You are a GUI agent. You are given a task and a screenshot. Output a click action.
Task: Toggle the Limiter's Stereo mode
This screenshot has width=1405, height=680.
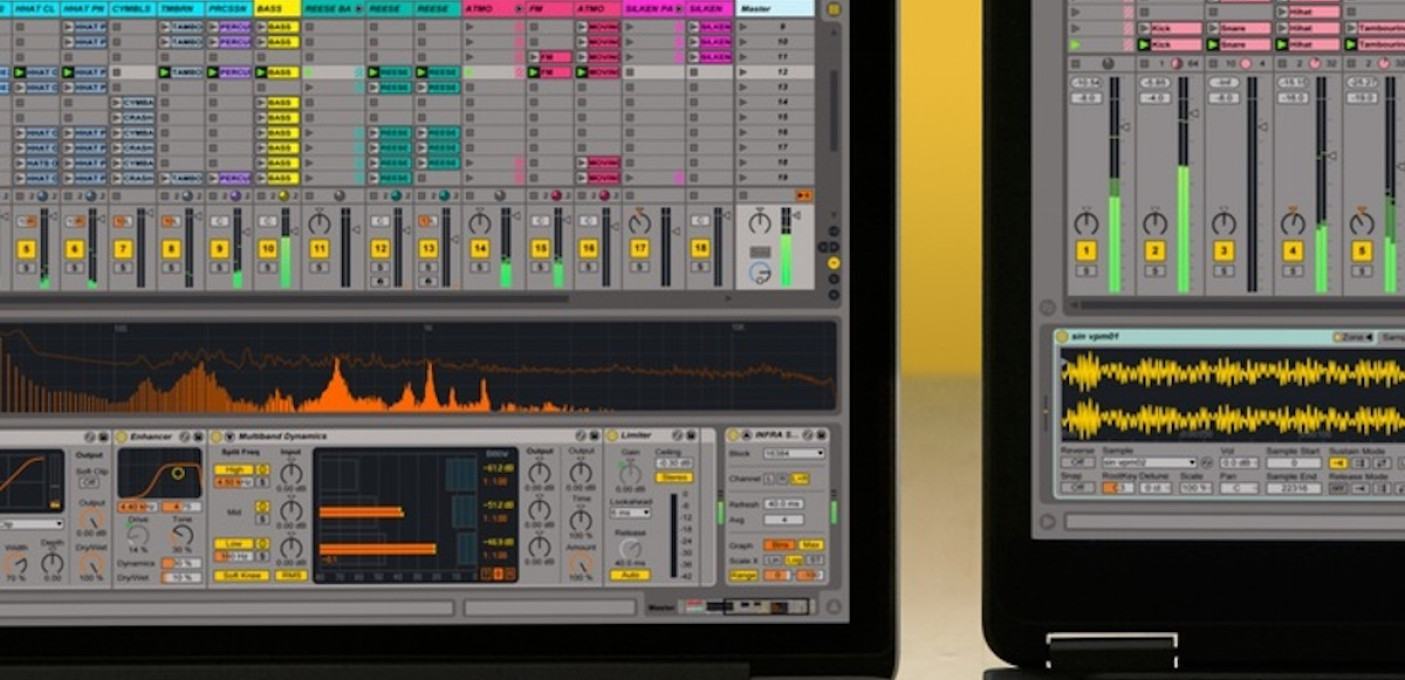pos(675,478)
